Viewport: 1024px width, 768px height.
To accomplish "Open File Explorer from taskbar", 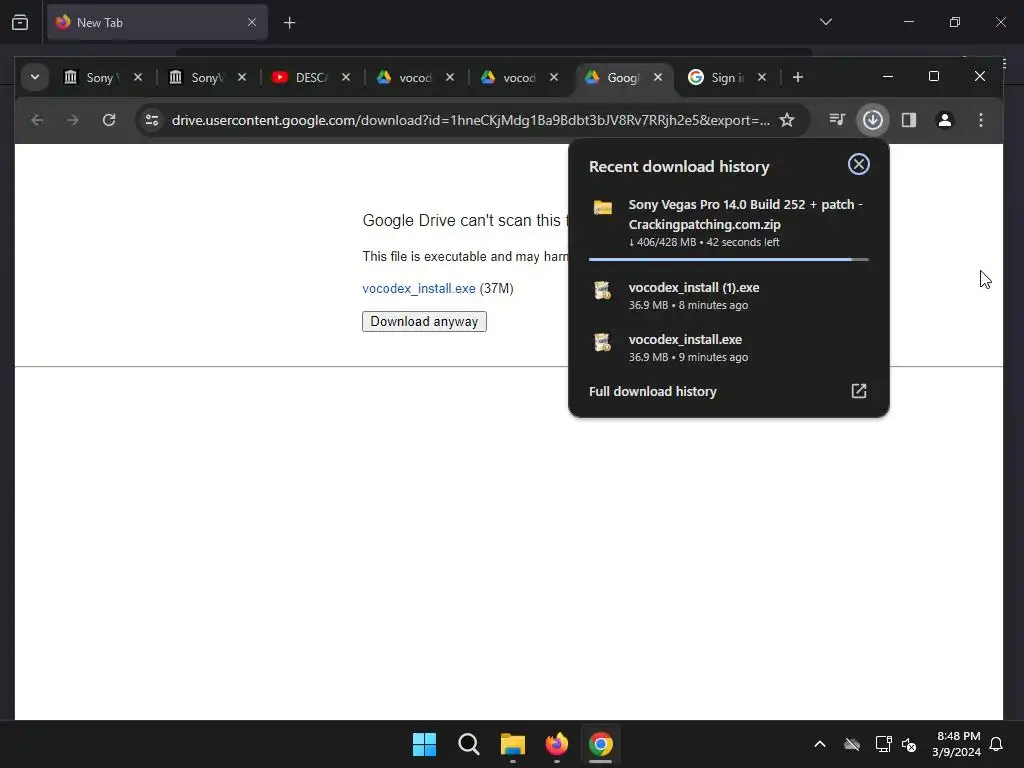I will 513,744.
